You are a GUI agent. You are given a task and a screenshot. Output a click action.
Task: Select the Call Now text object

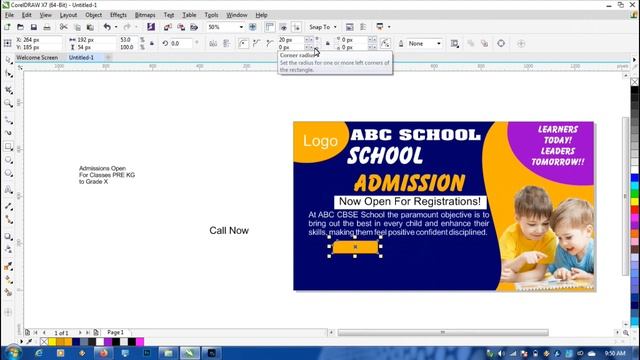pos(229,231)
